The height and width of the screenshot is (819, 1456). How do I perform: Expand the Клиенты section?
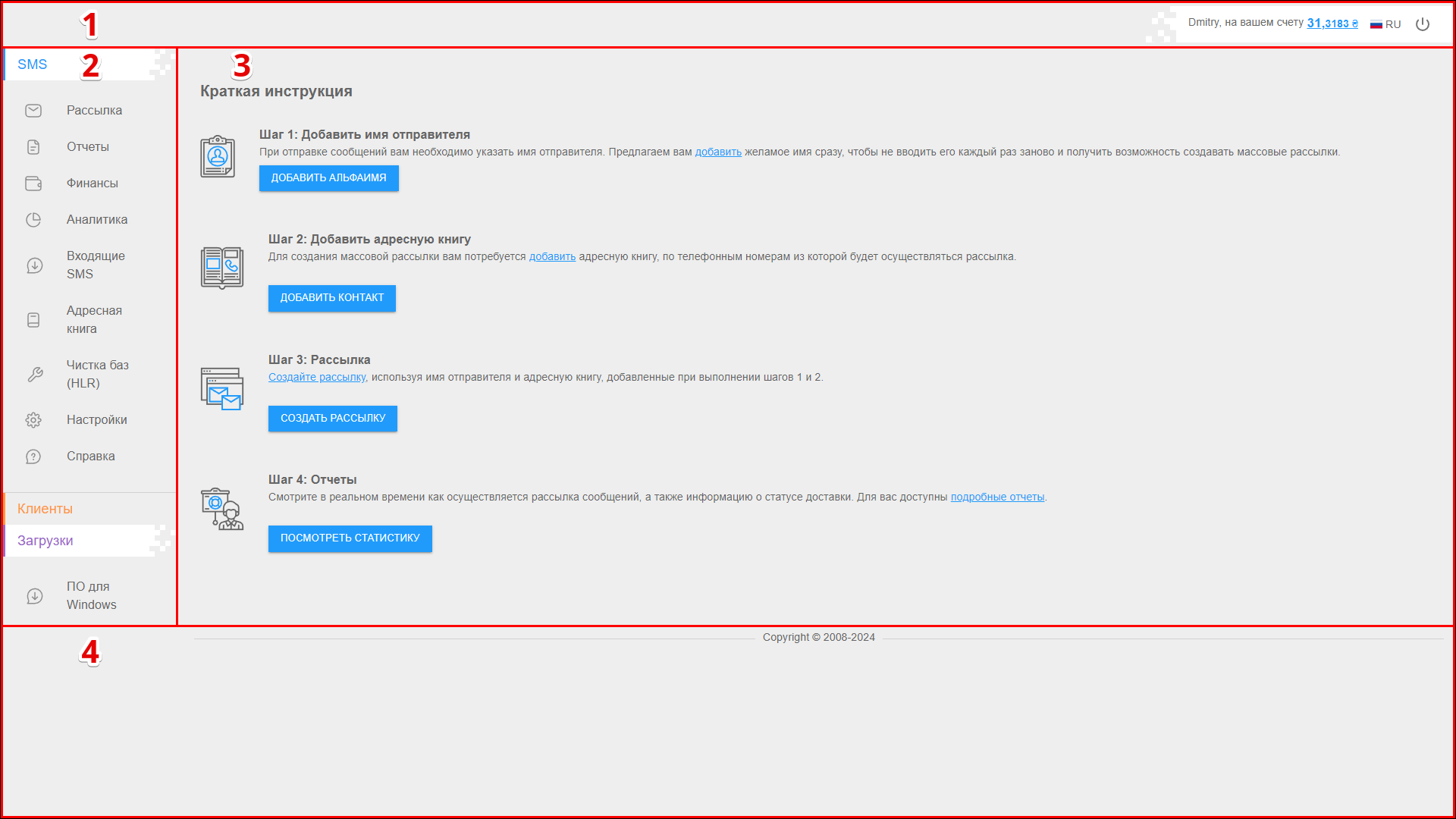tap(45, 509)
